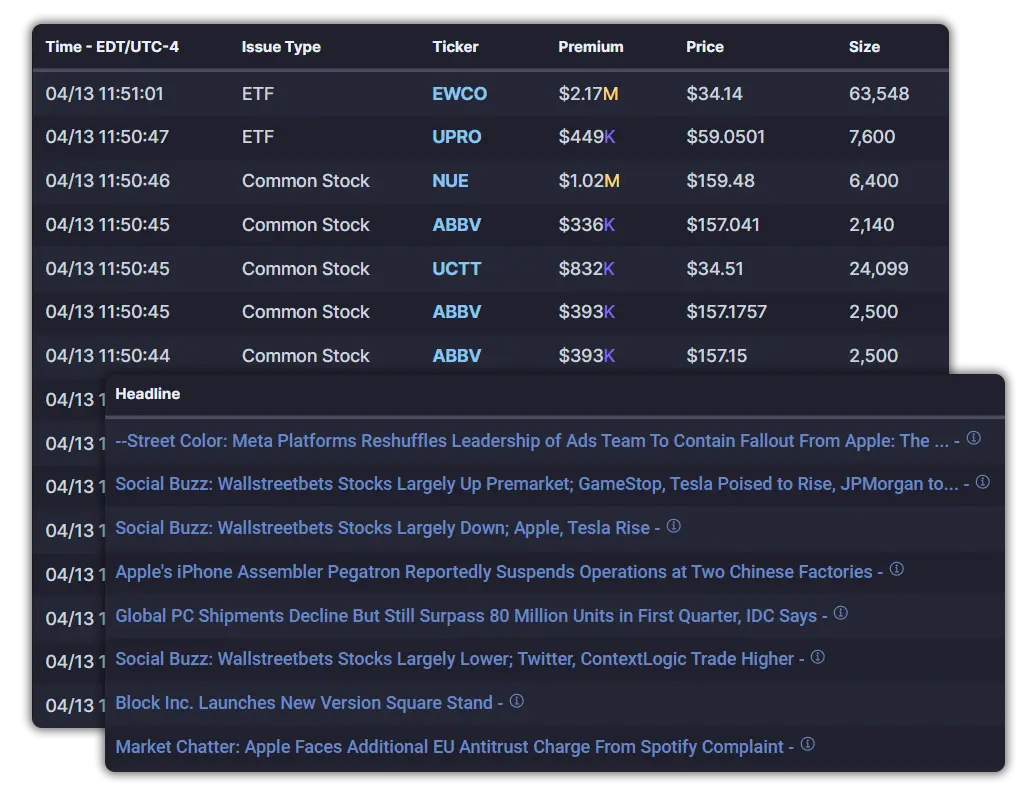
Task: Select the 04/13 11:50:47 timestamp cell
Action: (107, 137)
